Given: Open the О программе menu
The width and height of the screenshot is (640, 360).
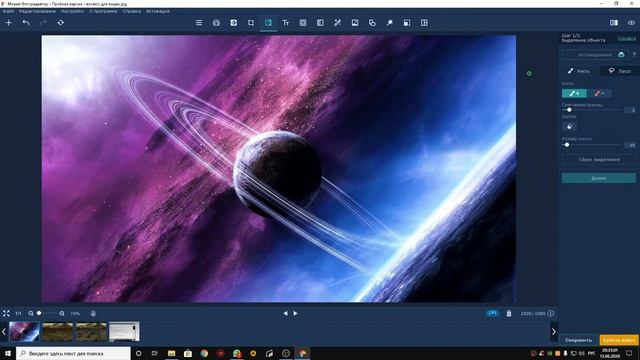Looking at the screenshot, I should [x=103, y=11].
